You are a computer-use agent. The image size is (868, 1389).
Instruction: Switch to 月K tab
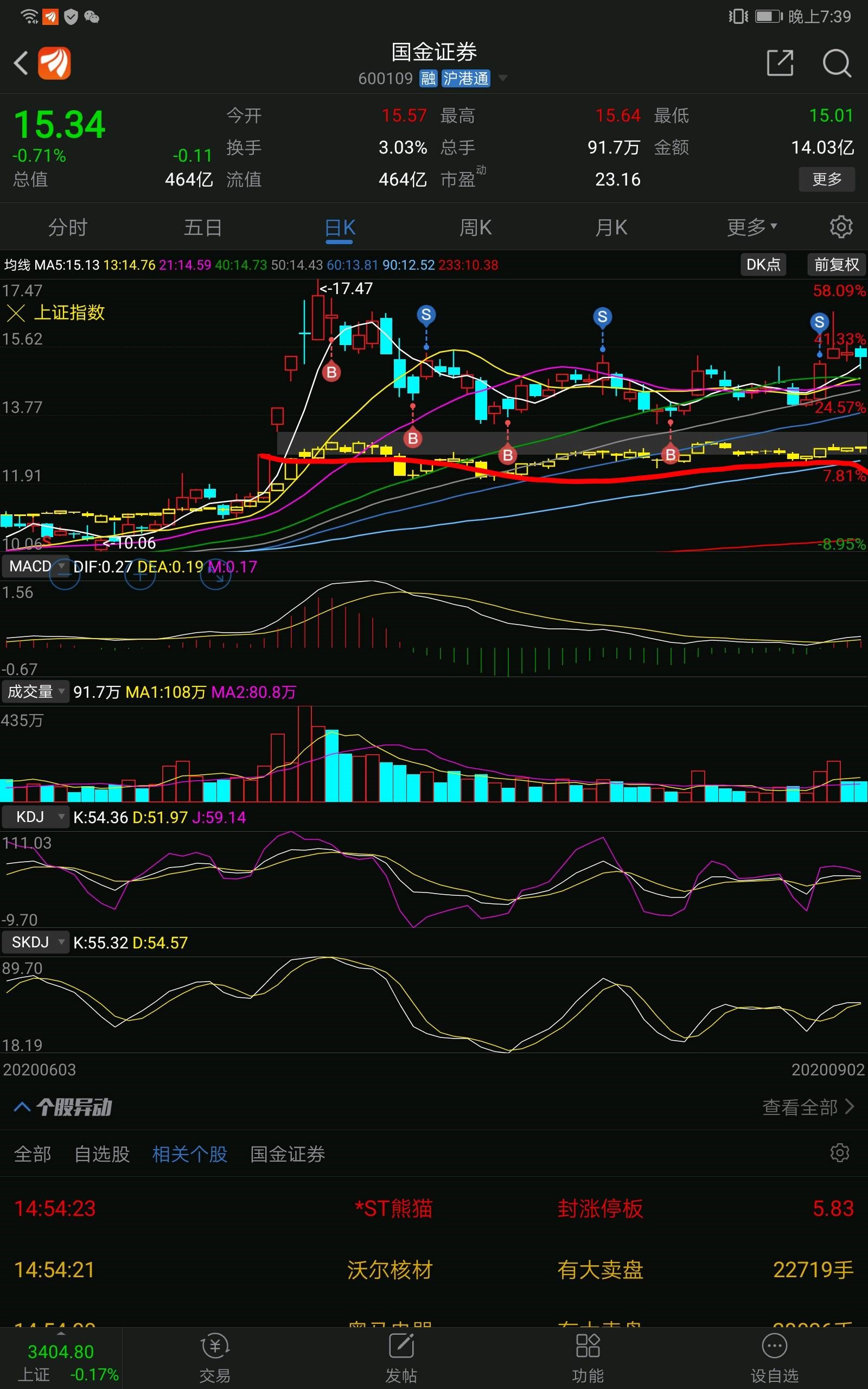(611, 227)
